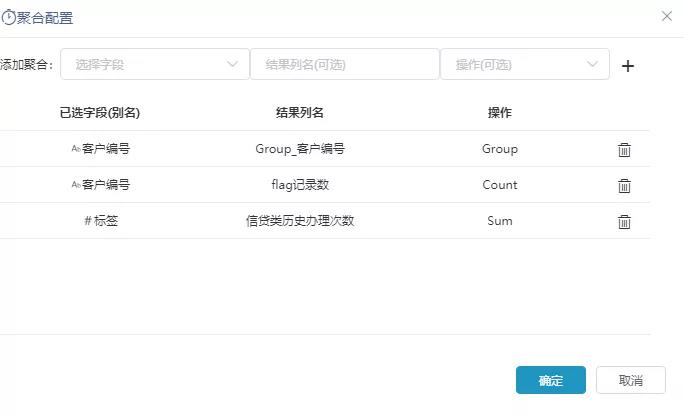The image size is (684, 415).
Task: Click the Group operation cell
Action: pyautogui.click(x=500, y=149)
